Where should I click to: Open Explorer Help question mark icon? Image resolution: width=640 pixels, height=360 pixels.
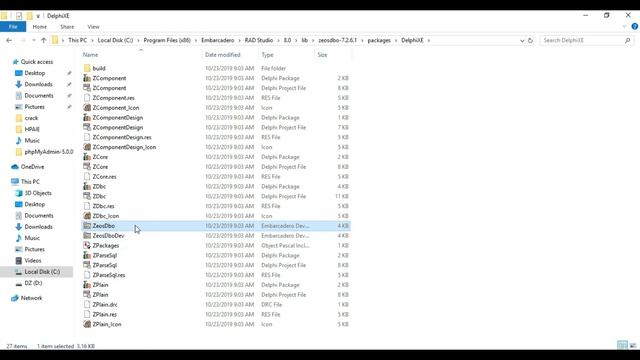(635, 27)
